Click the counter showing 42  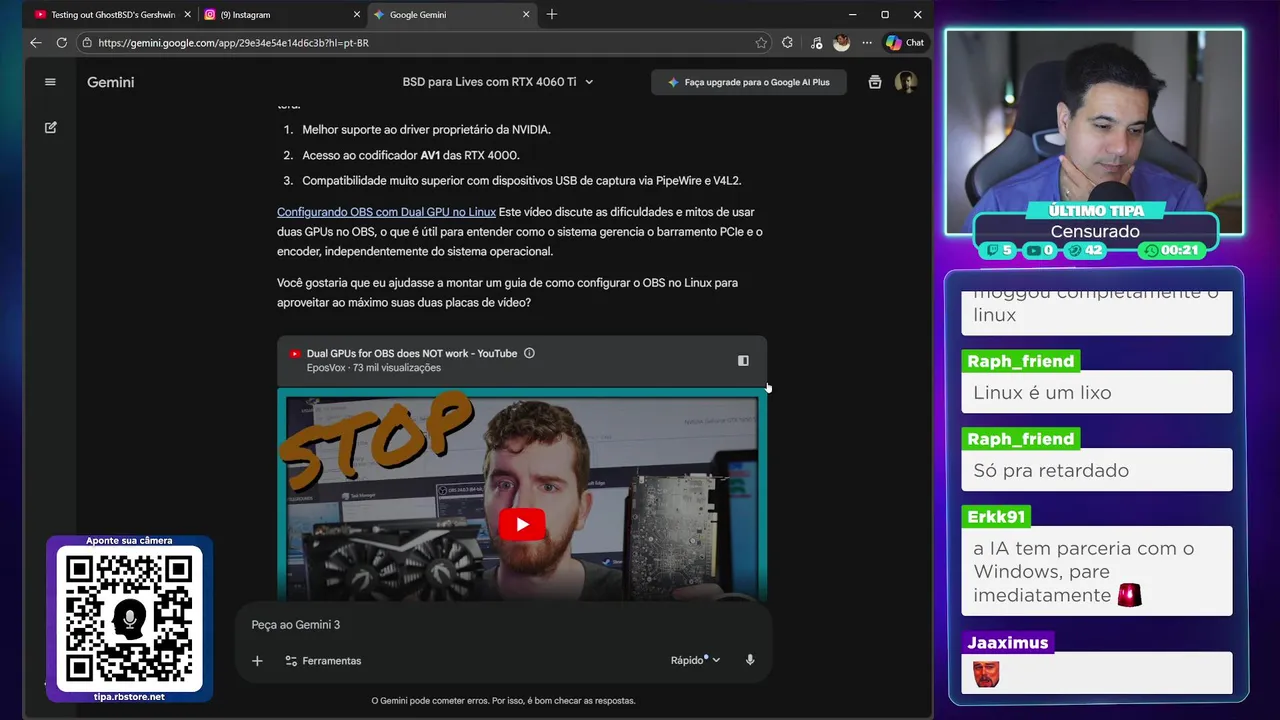[1085, 250]
